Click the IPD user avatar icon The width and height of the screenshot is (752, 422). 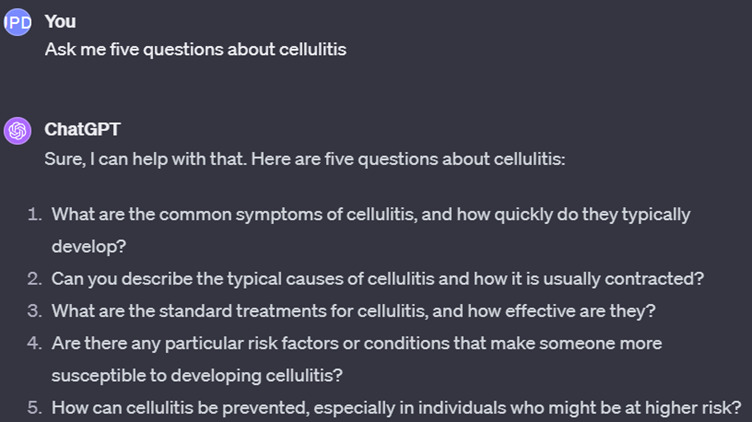(x=18, y=22)
